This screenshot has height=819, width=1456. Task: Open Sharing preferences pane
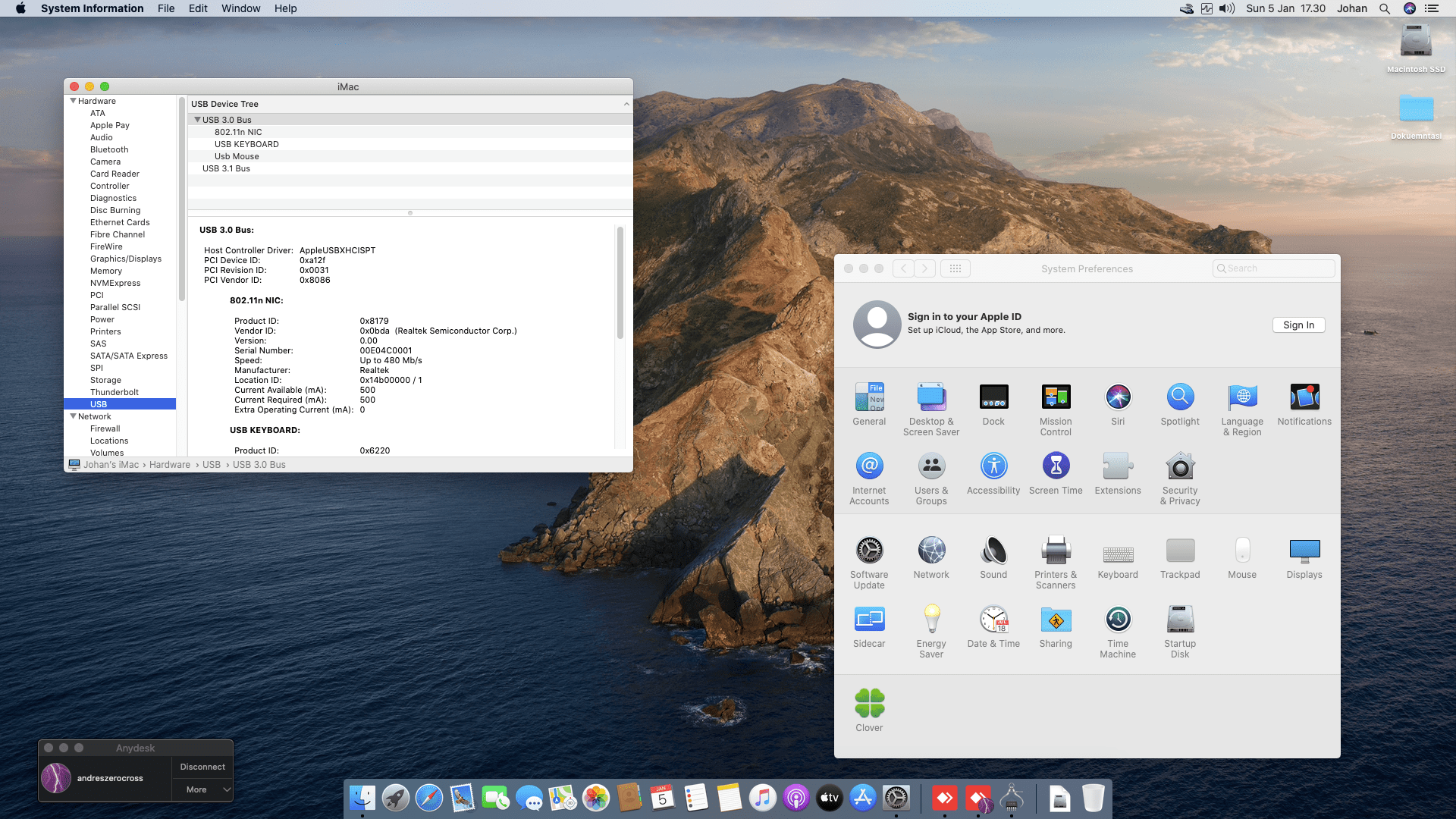click(1056, 626)
